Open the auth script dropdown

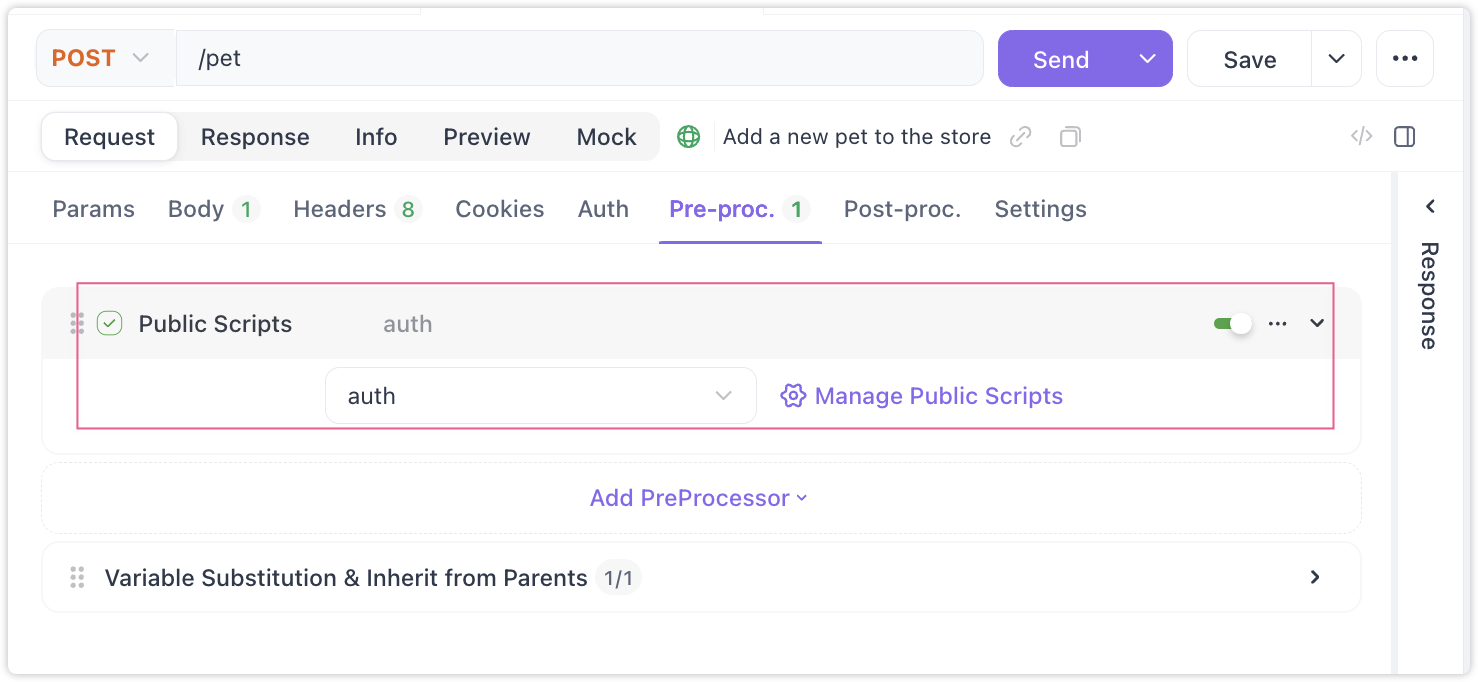click(540, 396)
